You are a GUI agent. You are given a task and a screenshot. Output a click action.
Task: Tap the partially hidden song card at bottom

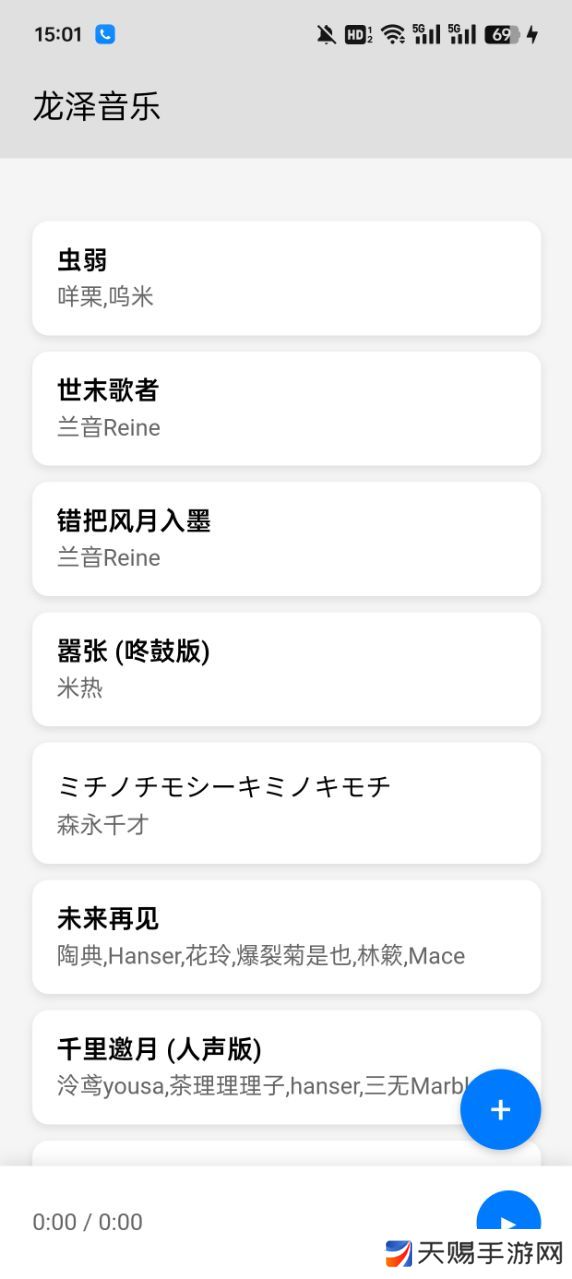[287, 1154]
